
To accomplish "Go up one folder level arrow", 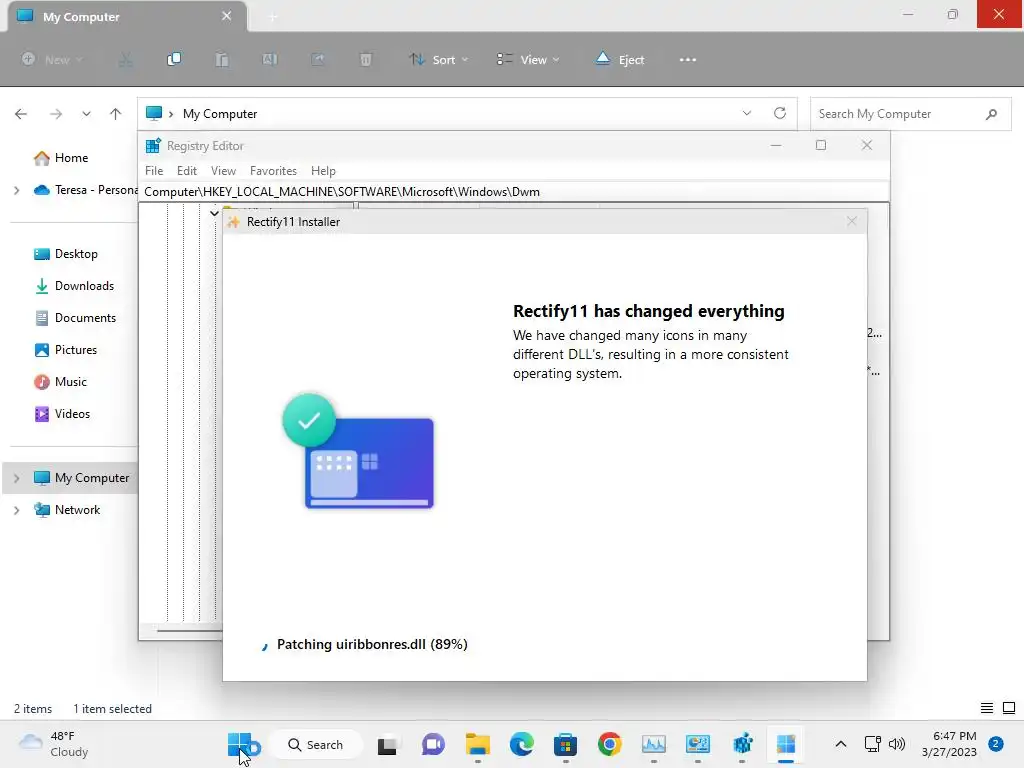I will click(116, 114).
